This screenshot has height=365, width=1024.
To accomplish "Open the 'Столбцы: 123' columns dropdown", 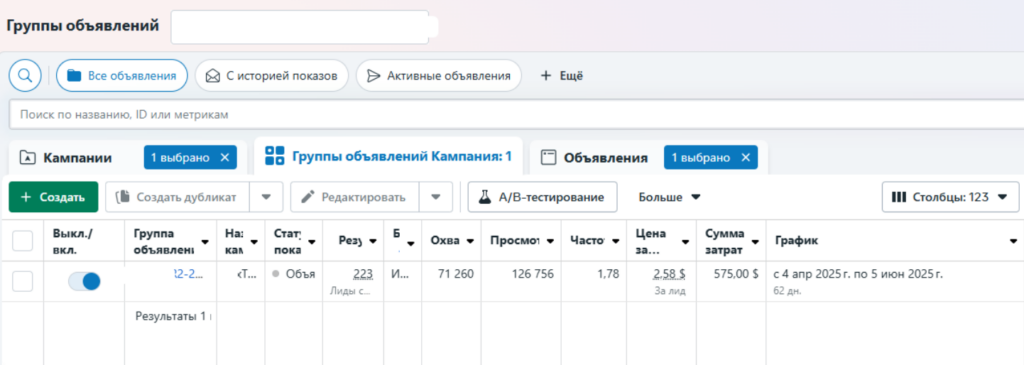I will [950, 197].
